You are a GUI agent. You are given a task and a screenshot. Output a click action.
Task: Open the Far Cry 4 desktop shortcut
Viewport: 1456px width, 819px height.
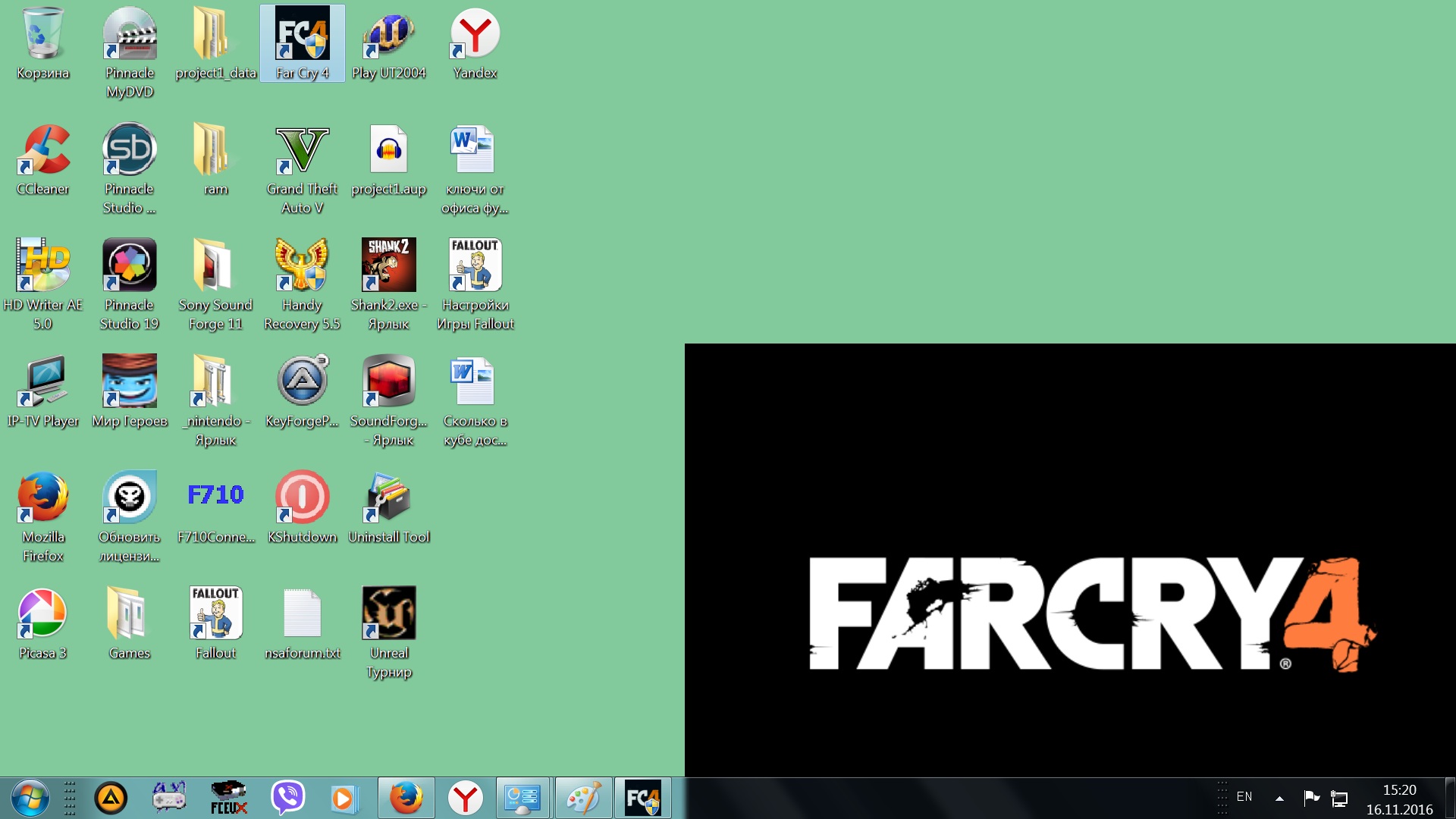(302, 34)
